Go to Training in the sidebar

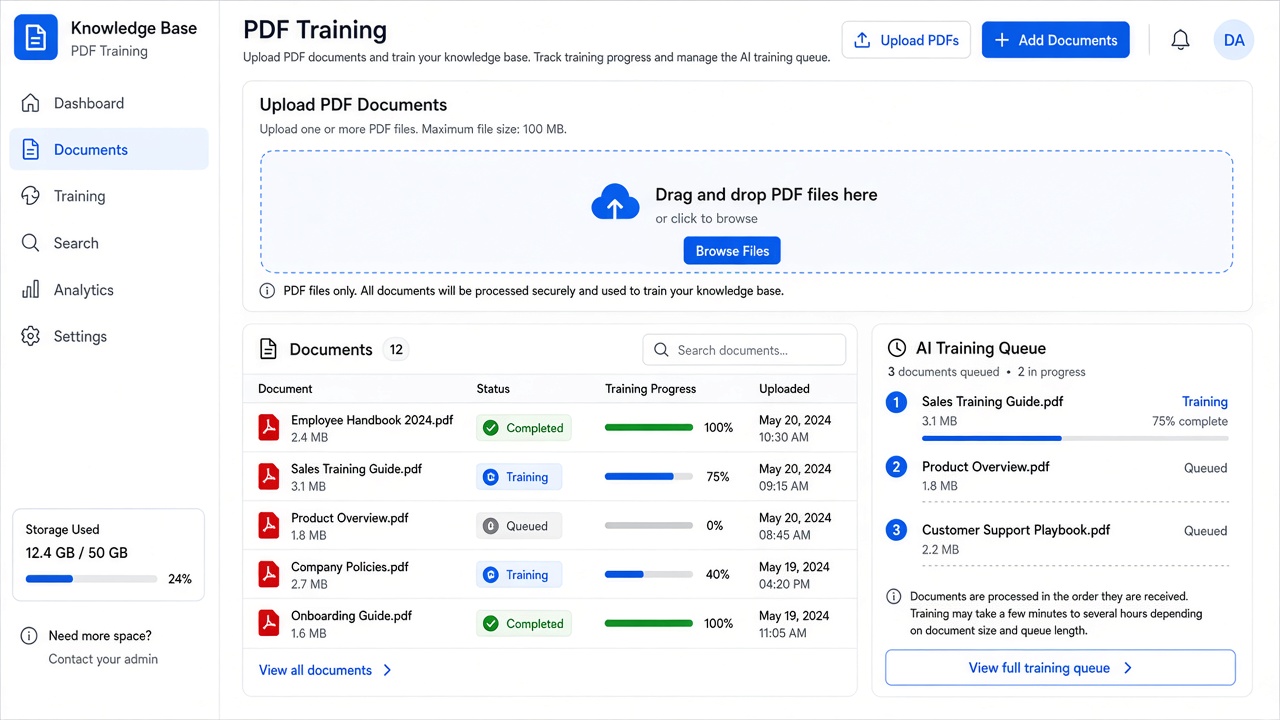pos(109,196)
